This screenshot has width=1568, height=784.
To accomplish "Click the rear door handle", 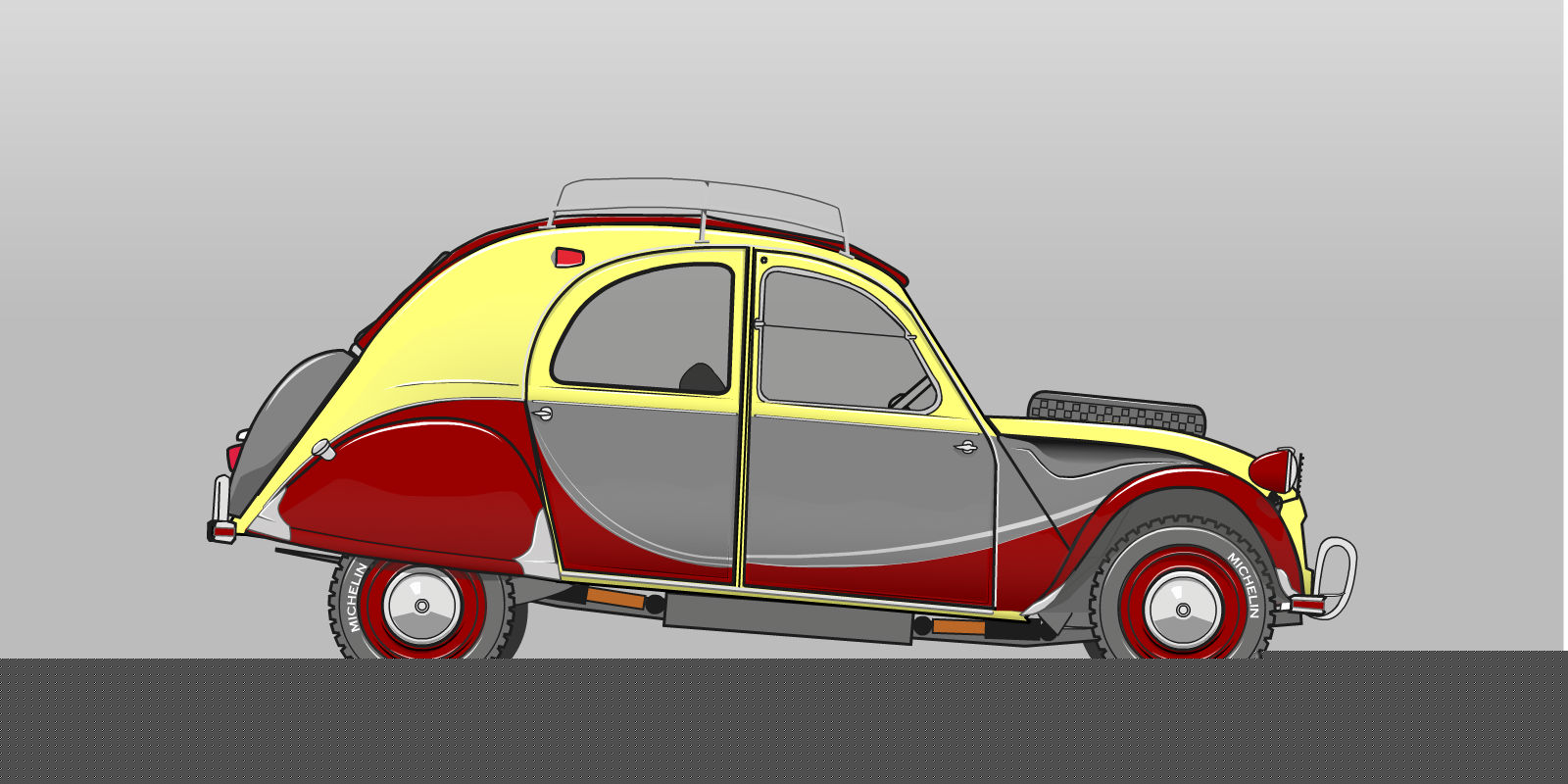I will click(542, 415).
